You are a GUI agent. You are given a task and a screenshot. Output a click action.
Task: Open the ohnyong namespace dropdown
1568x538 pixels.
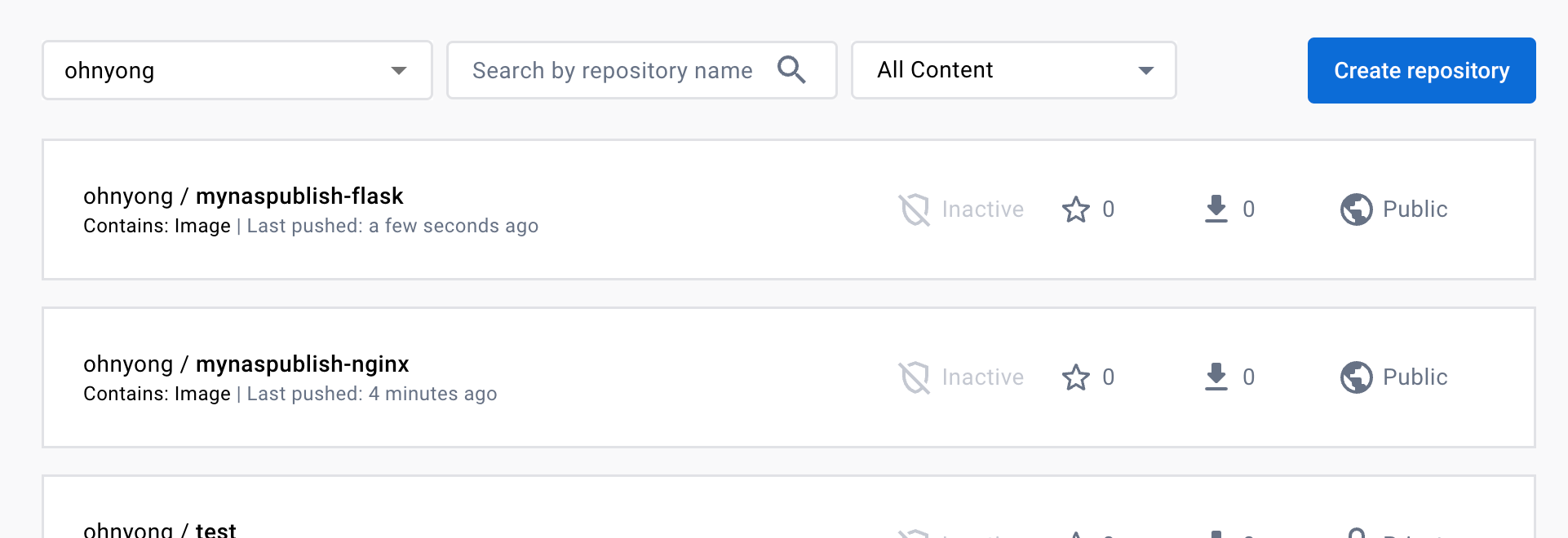pyautogui.click(x=237, y=70)
